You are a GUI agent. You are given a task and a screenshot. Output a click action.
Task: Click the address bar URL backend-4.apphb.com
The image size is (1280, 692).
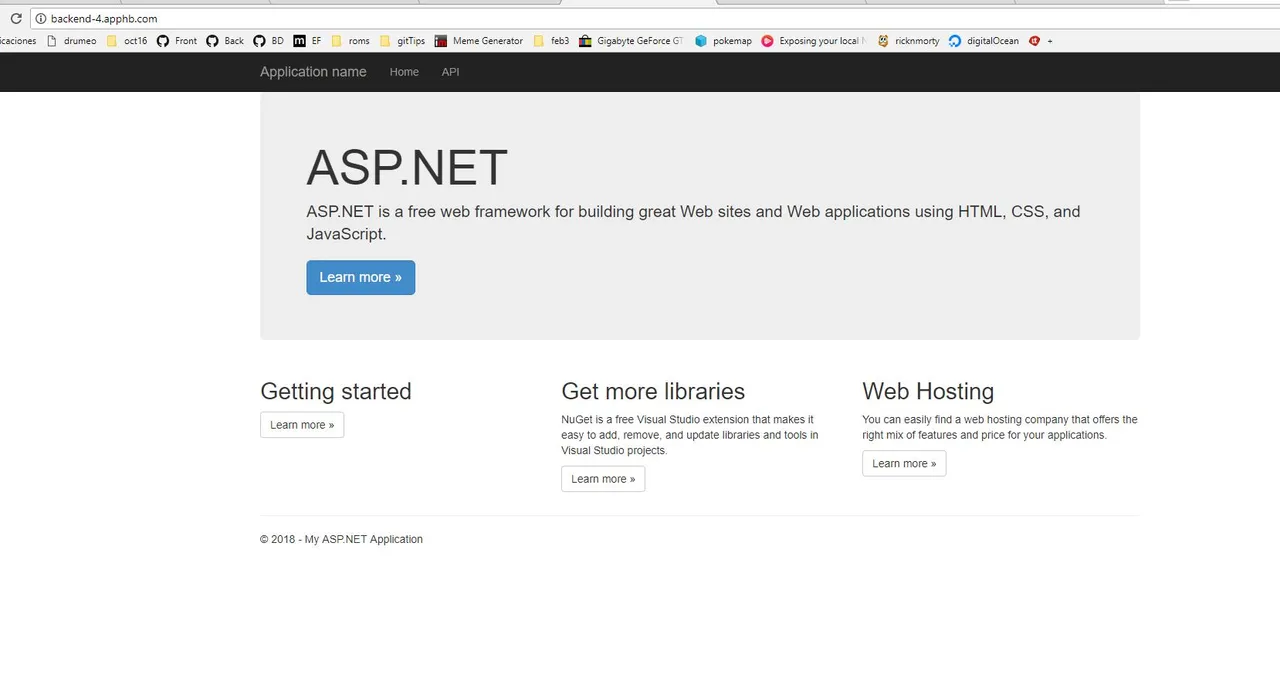coord(104,19)
